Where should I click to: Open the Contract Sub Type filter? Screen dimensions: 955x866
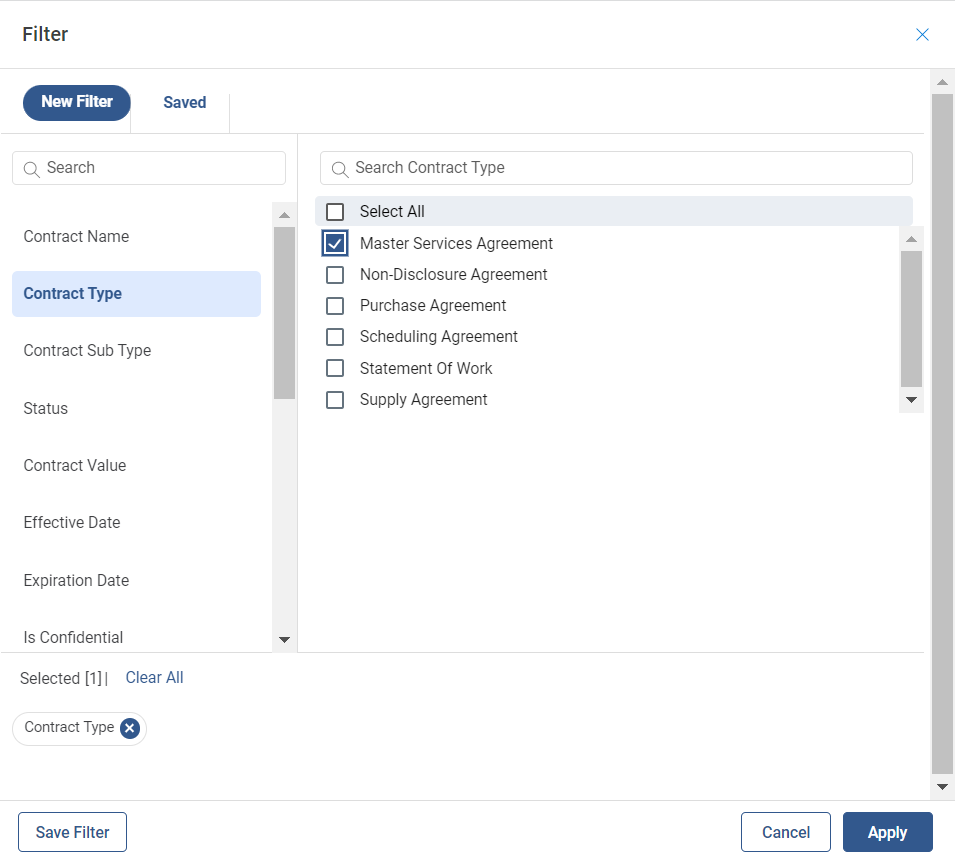click(x=87, y=351)
